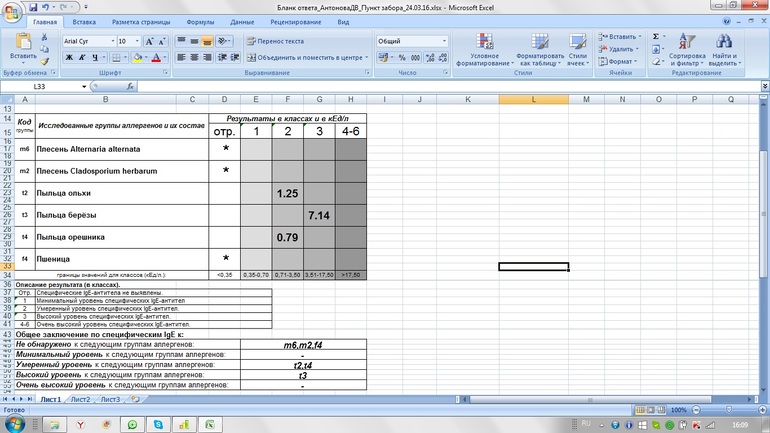The height and width of the screenshot is (433, 770).
Task: Toggle Wrap Text (Перенос текста)
Action: [274, 41]
